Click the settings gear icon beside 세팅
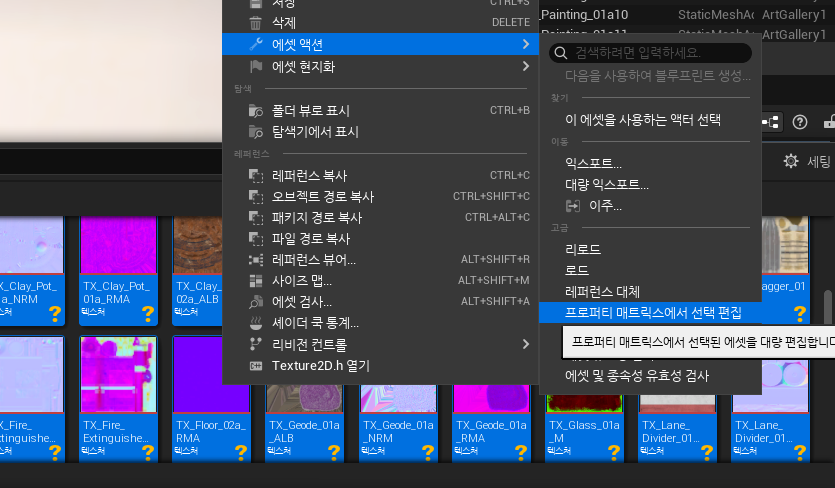This screenshot has height=488, width=835. coord(791,161)
